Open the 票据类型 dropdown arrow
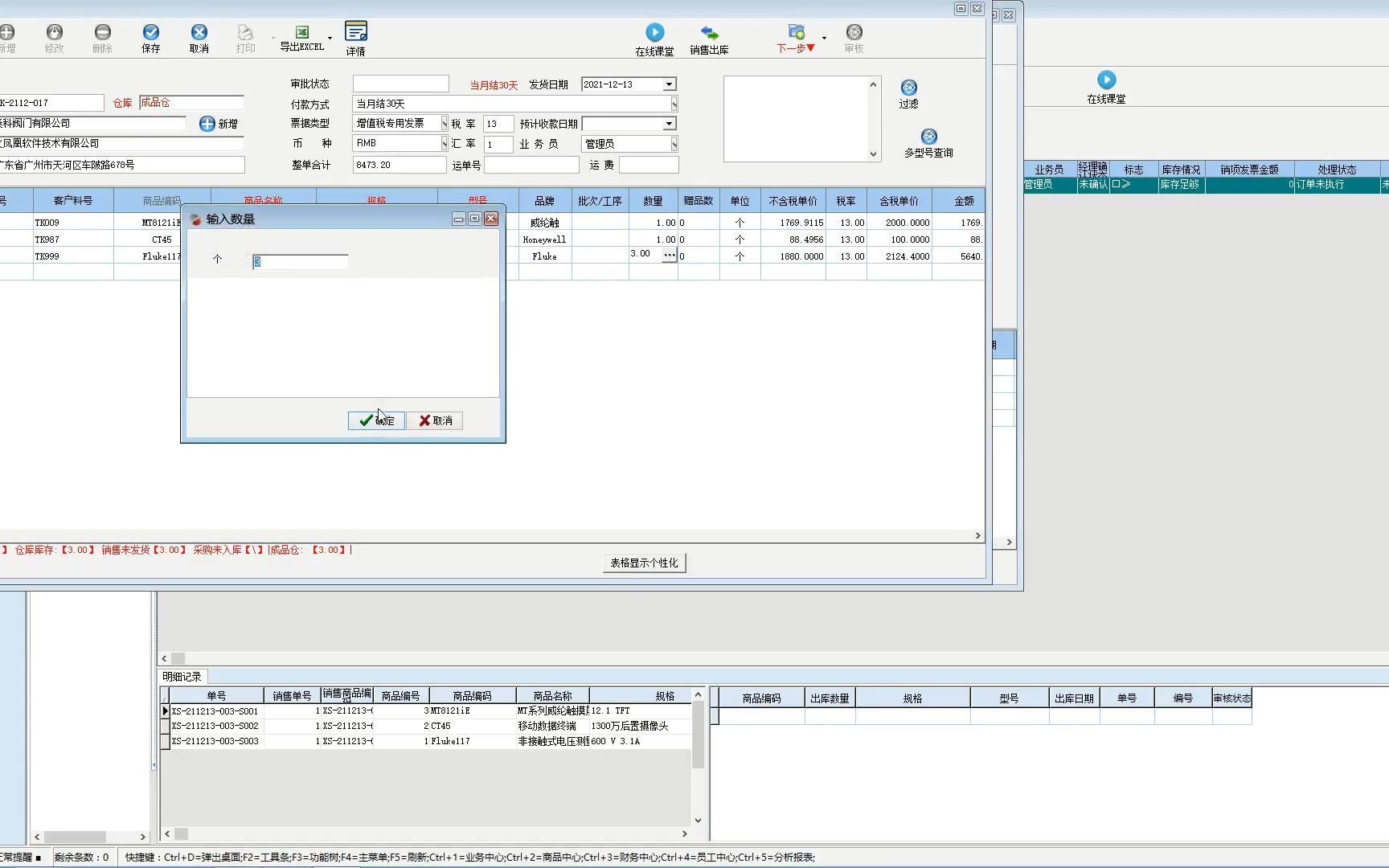Screen dimensions: 1389x868 click(444, 123)
